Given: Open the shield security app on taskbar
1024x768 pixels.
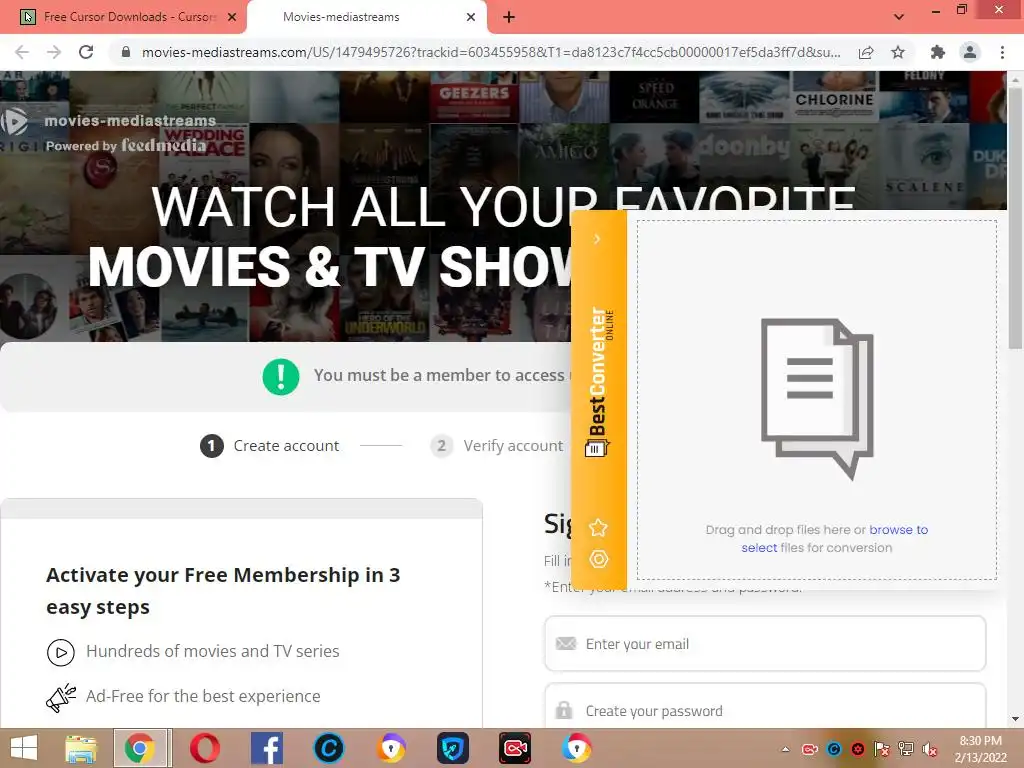Looking at the screenshot, I should pos(453,748).
